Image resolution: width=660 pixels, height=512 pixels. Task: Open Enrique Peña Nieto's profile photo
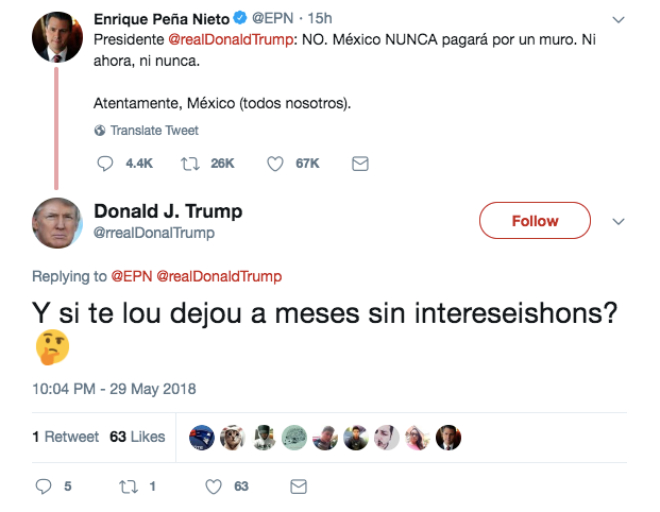pos(57,37)
